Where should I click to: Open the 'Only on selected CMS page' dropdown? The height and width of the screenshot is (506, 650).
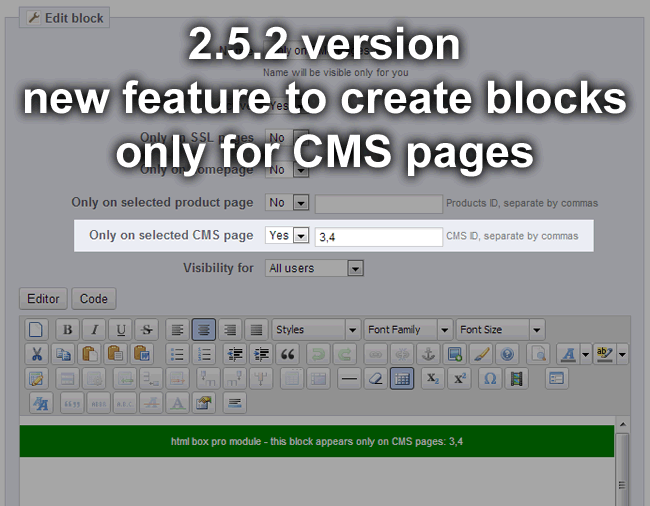(x=287, y=235)
